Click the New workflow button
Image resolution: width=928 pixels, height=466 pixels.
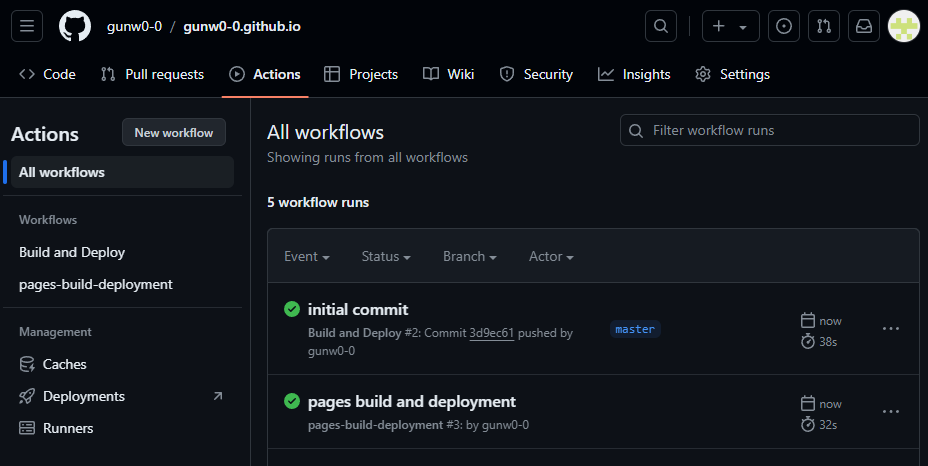pos(174,133)
